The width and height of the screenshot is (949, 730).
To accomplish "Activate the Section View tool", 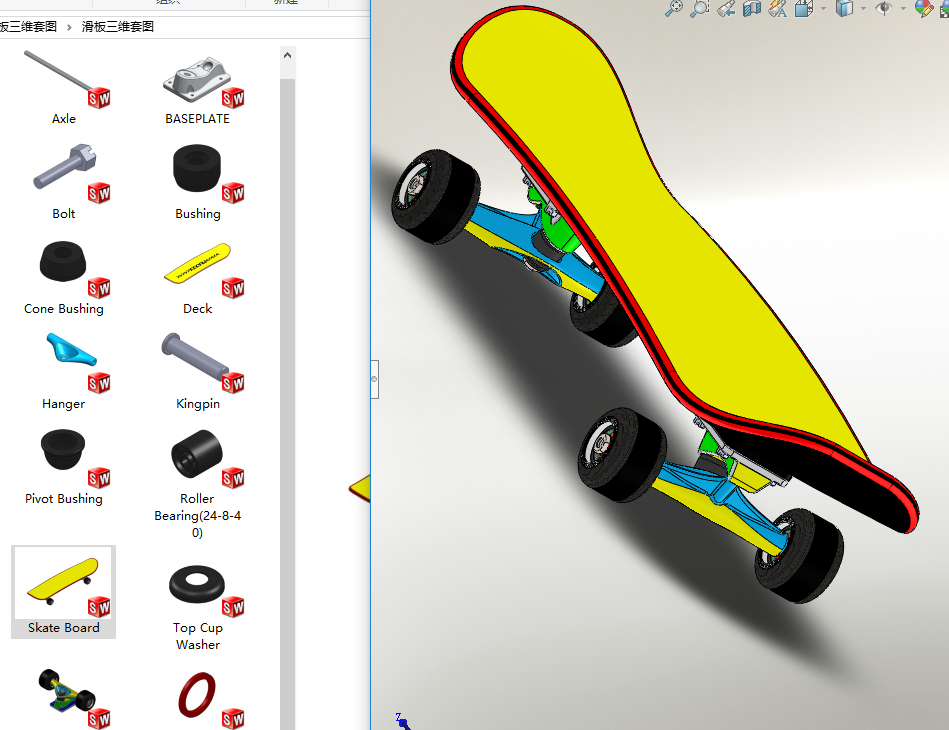I will click(x=752, y=8).
